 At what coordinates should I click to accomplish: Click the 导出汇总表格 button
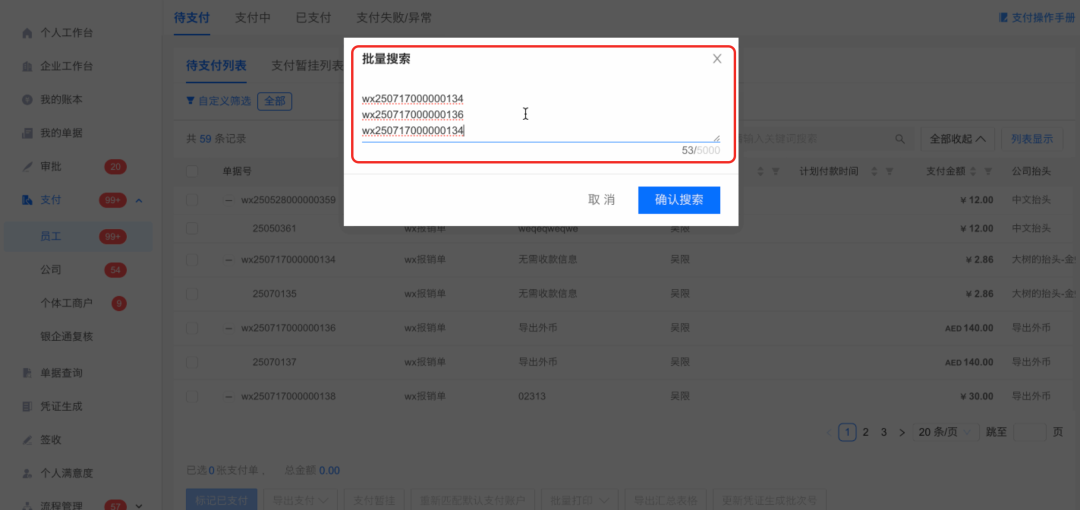665,500
